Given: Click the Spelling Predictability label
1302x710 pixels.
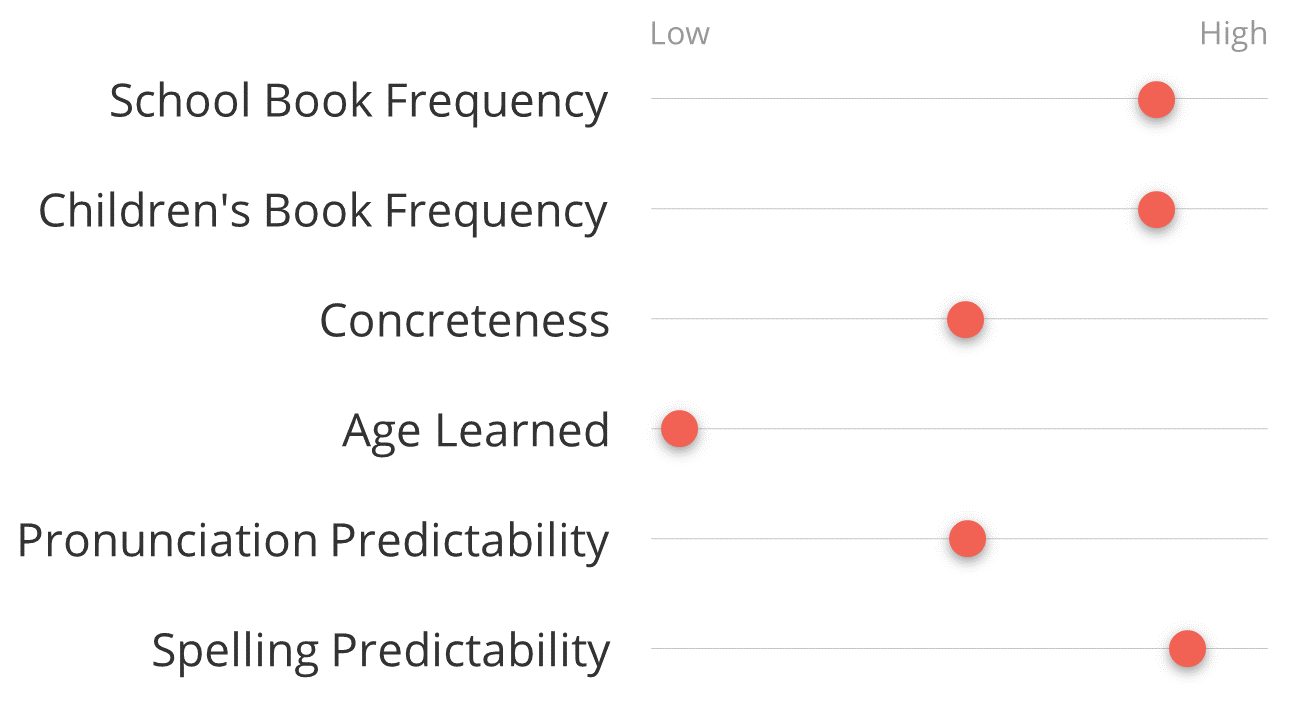Looking at the screenshot, I should point(380,651).
